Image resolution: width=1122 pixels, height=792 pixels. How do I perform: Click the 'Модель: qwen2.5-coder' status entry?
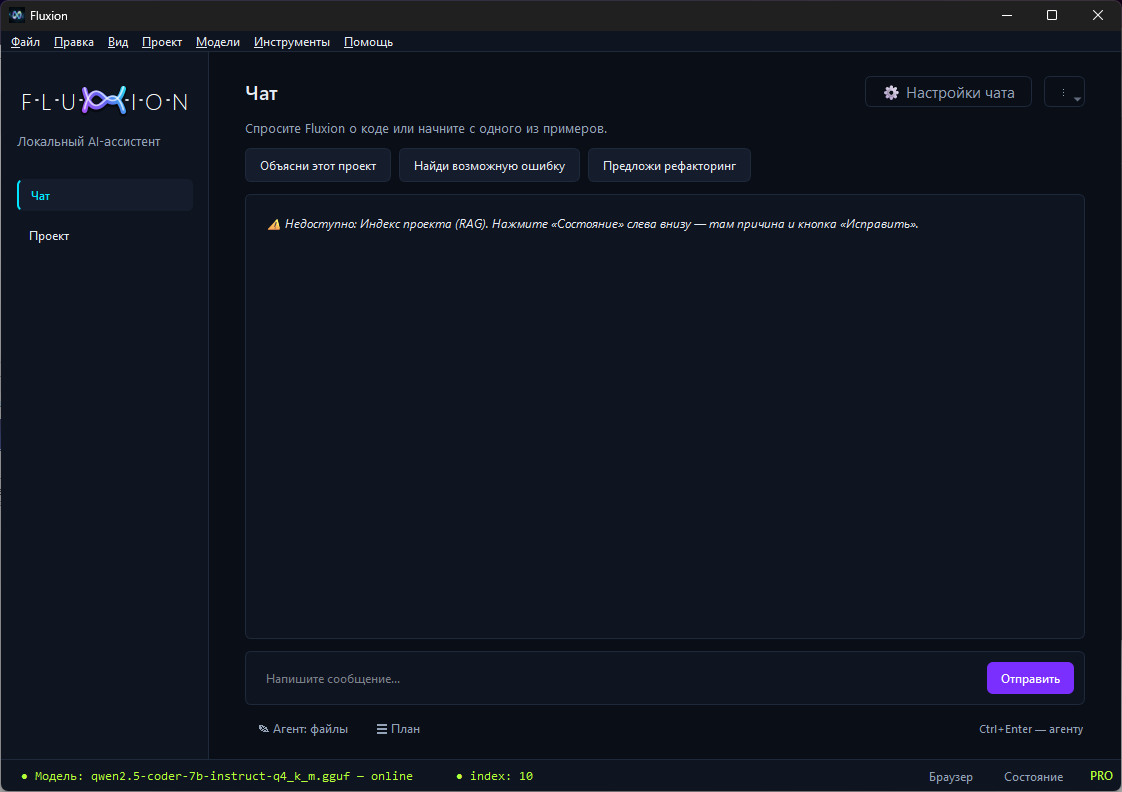point(217,776)
